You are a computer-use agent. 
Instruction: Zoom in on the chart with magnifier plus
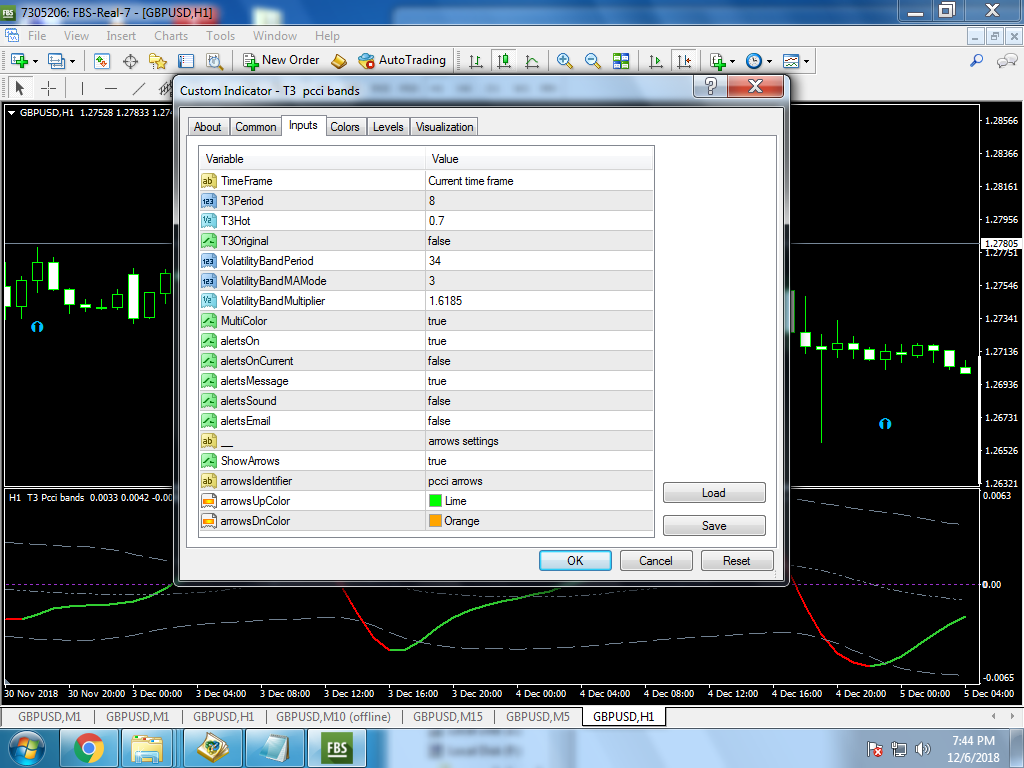coord(565,61)
